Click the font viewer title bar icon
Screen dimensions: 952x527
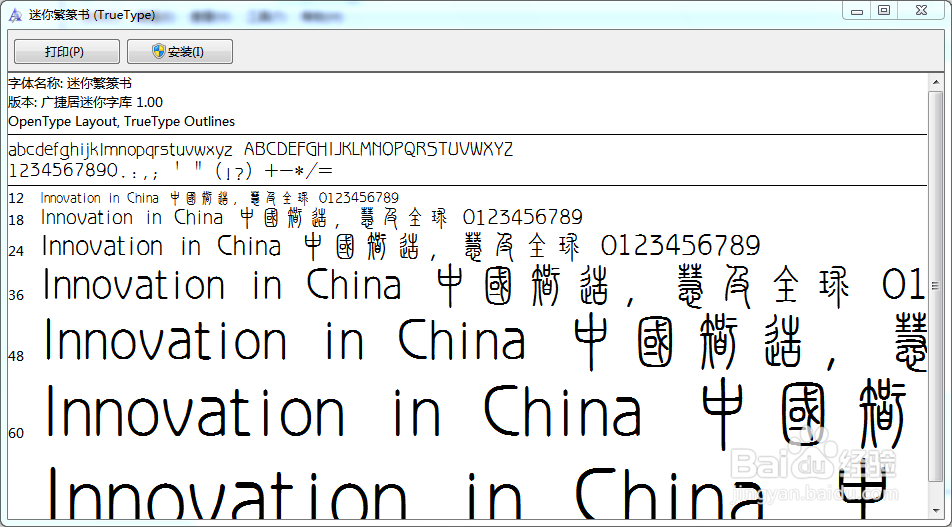[x=15, y=15]
